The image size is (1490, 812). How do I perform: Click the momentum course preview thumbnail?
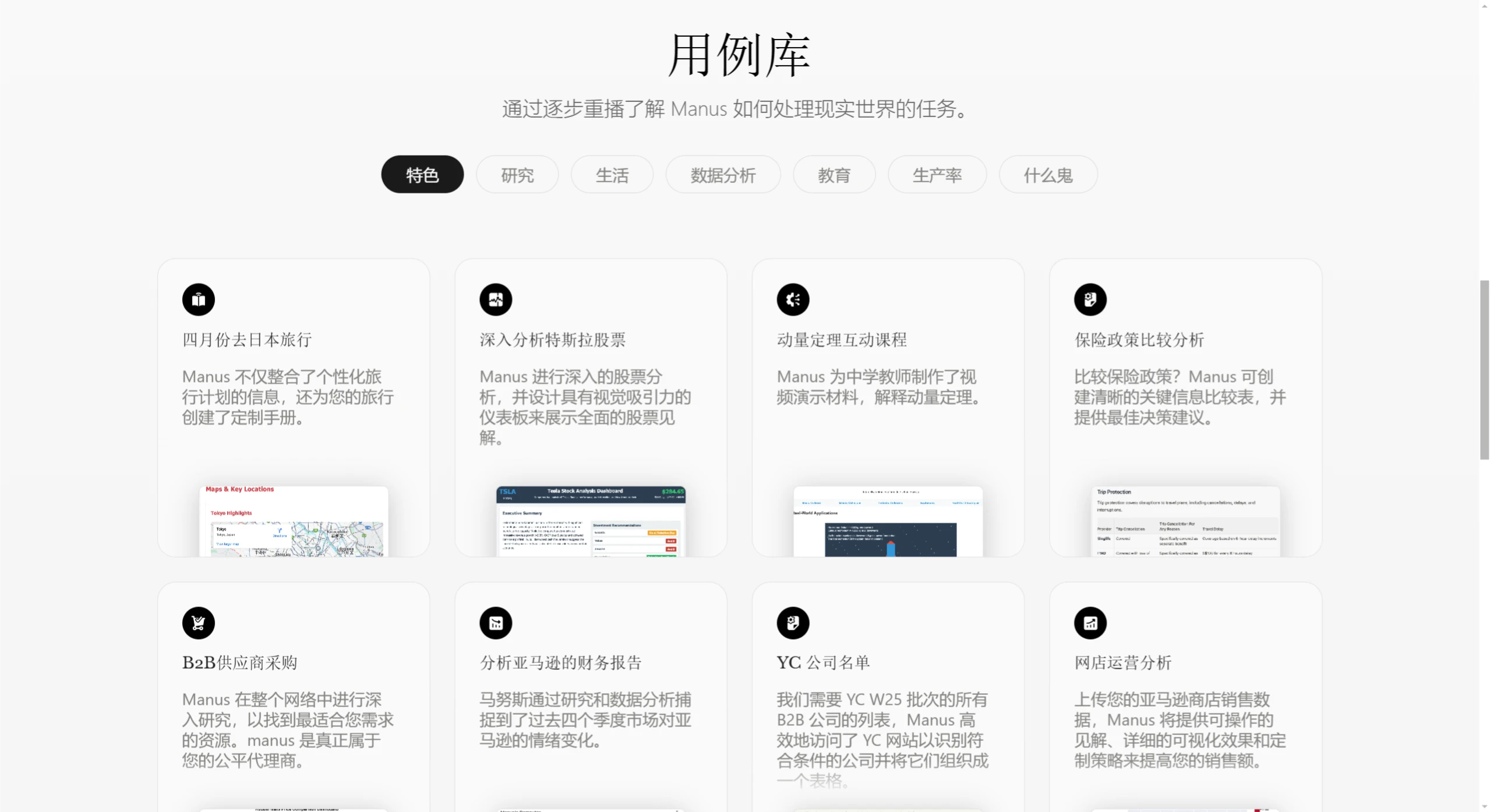[888, 521]
